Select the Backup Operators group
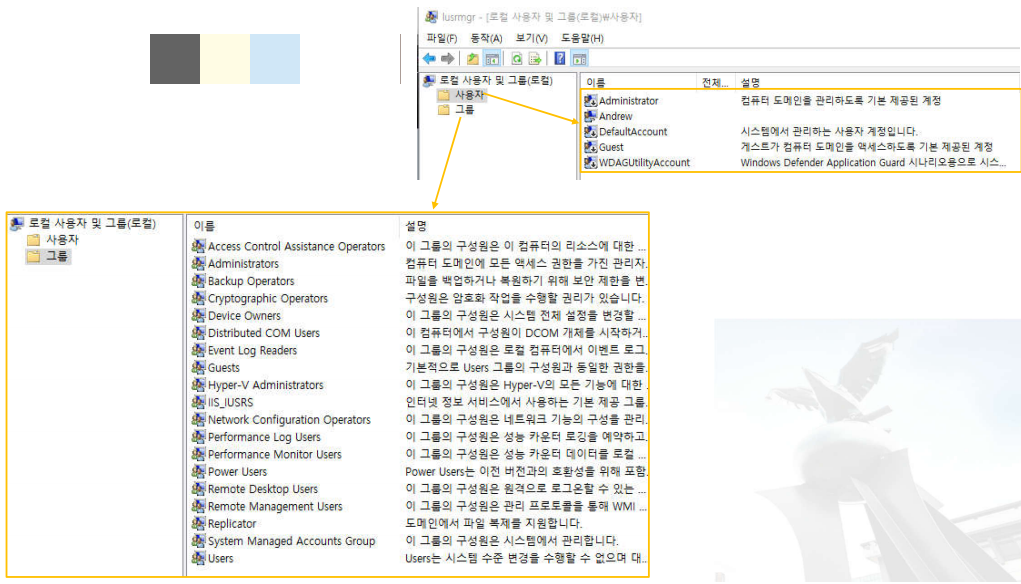Screen dimensions: 1021x584 243,281
